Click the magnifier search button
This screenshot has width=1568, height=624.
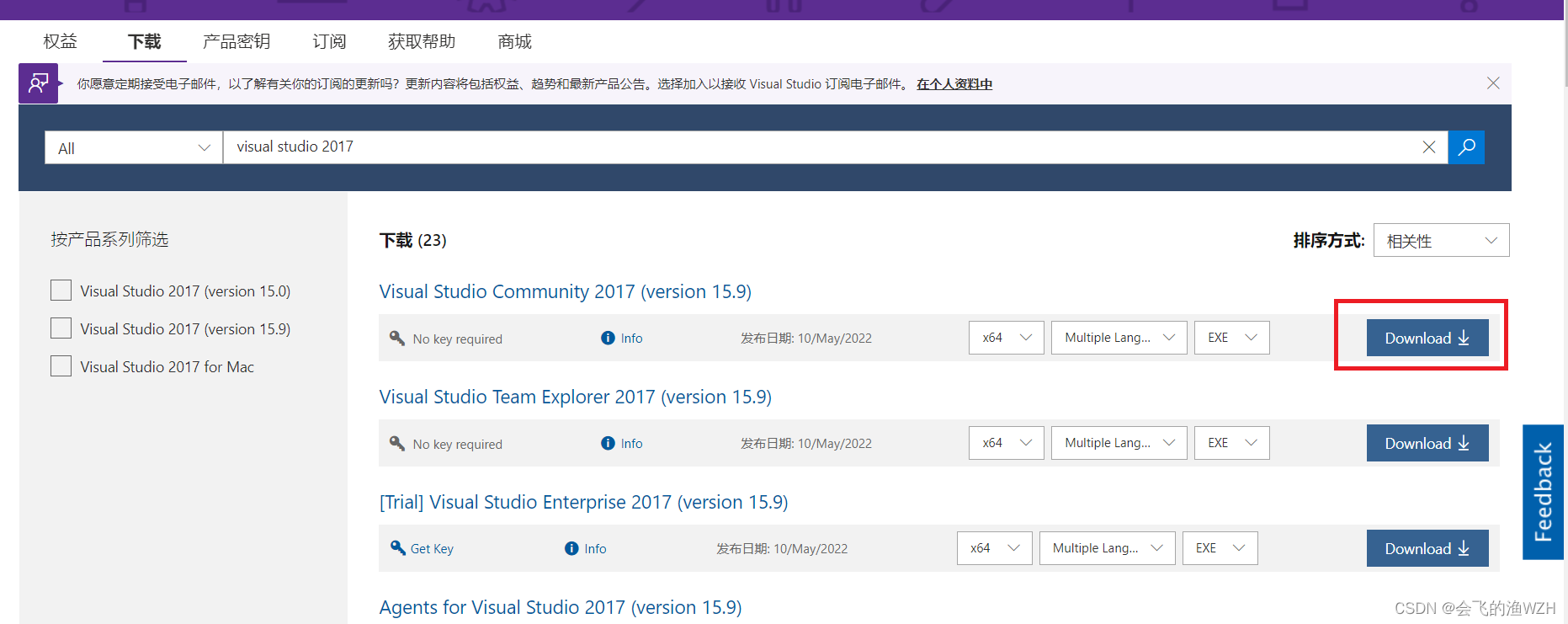click(1466, 147)
